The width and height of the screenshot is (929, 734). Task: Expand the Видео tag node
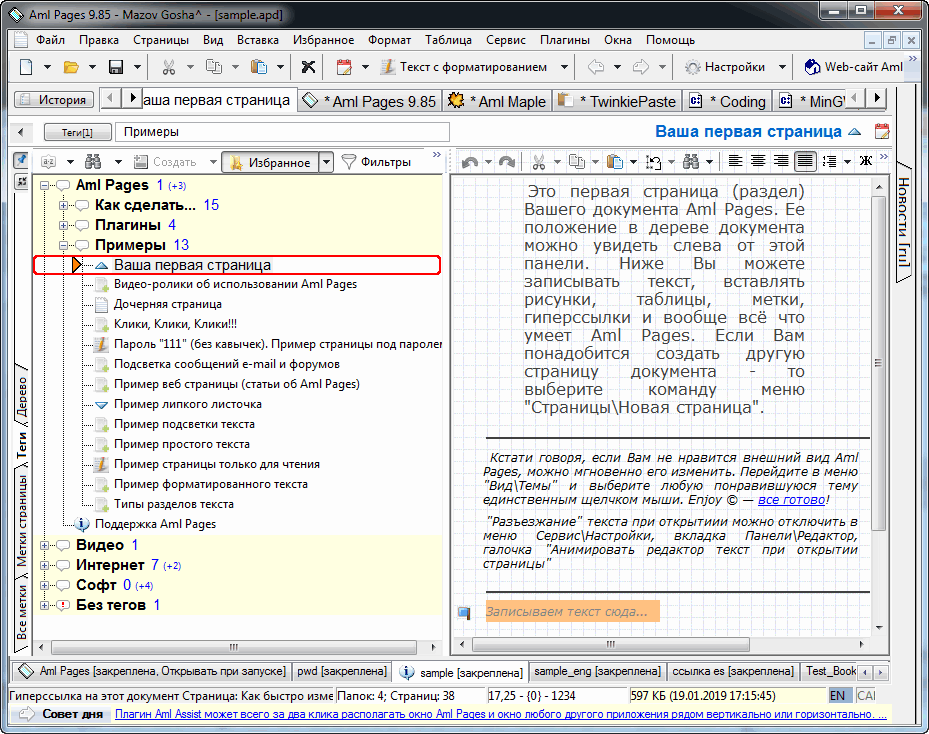coord(44,545)
